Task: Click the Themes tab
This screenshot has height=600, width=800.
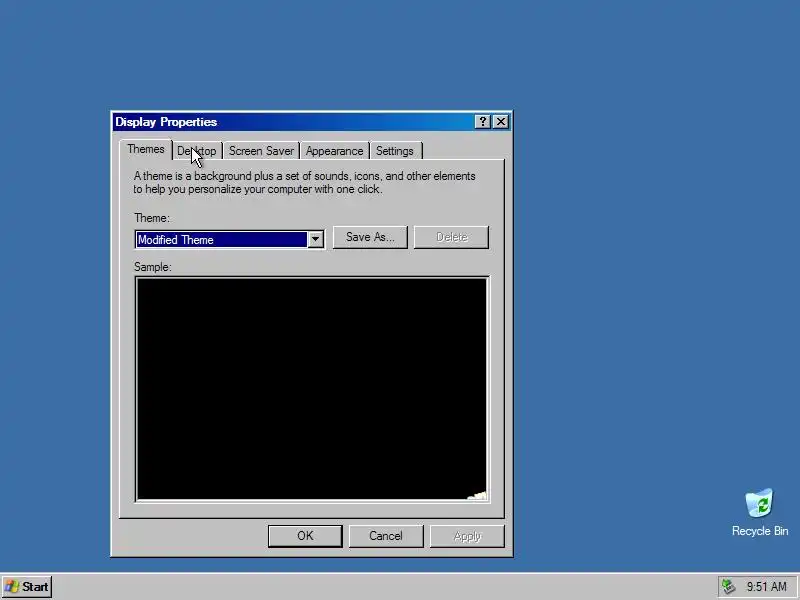Action: 146,149
